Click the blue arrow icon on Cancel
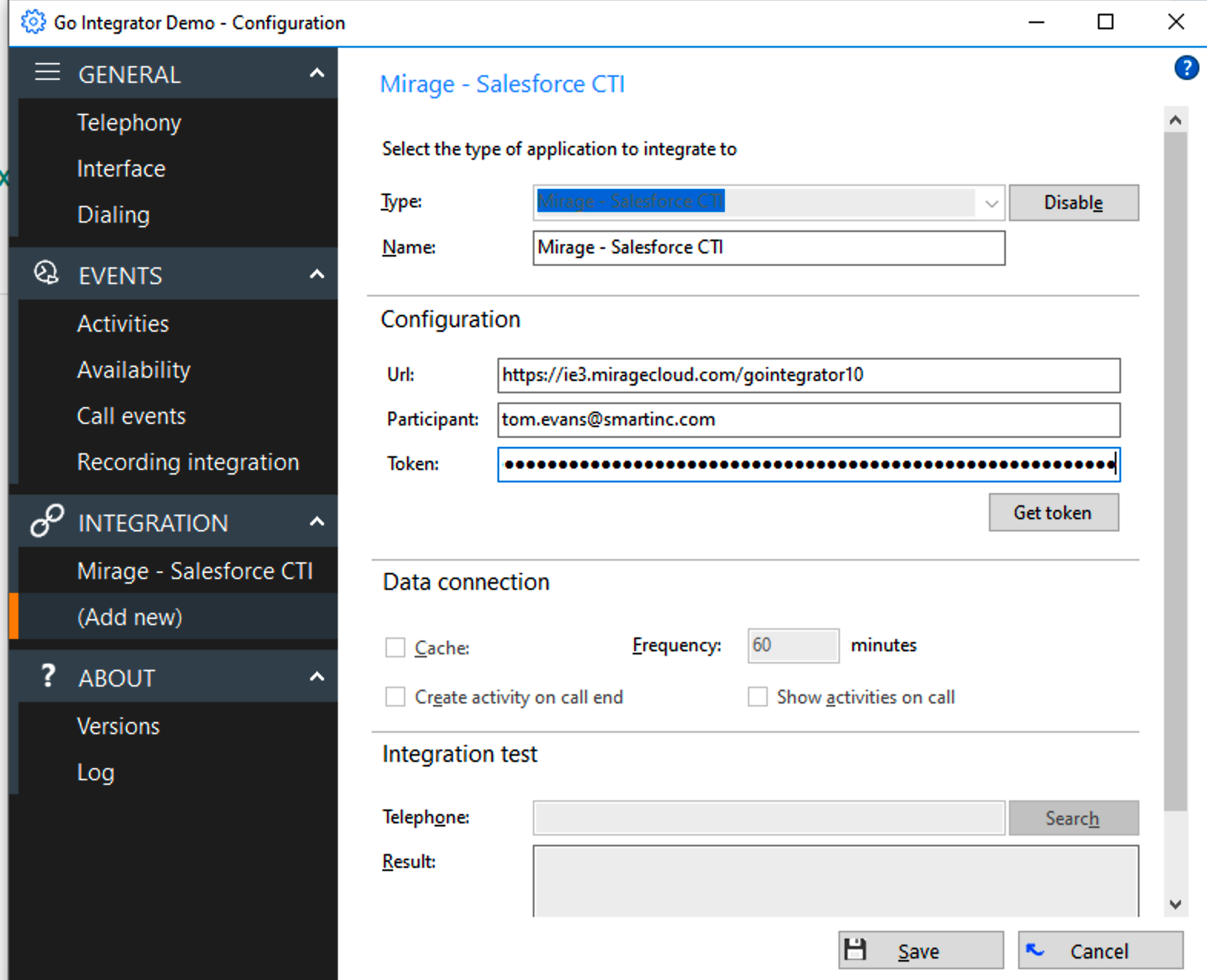This screenshot has height=980, width=1207. tap(1035, 950)
